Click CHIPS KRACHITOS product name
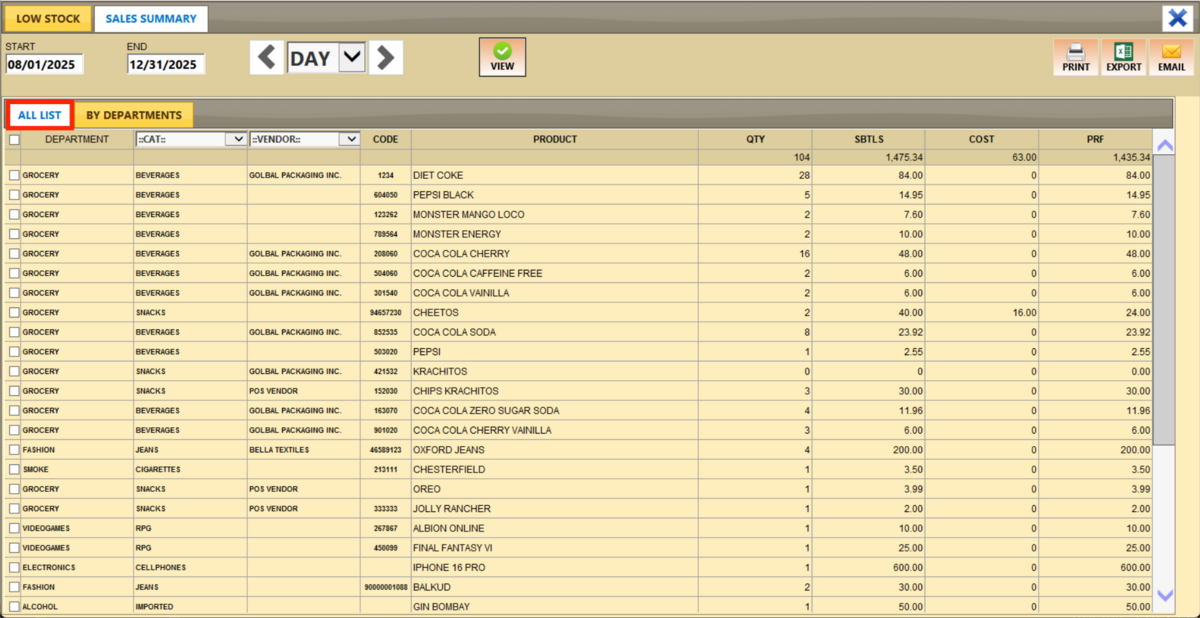The height and width of the screenshot is (618, 1200). click(455, 391)
